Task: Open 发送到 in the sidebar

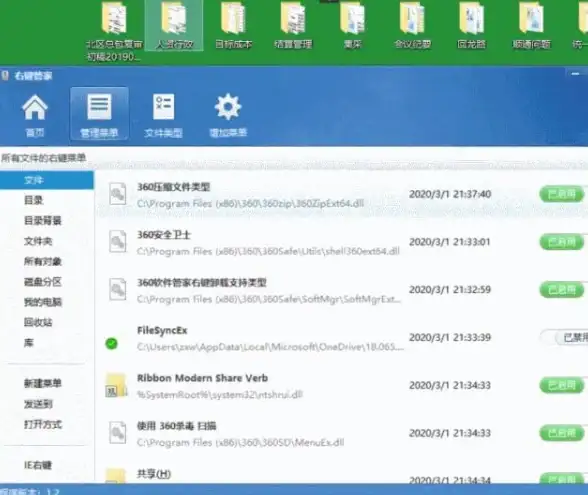Action: 38,404
